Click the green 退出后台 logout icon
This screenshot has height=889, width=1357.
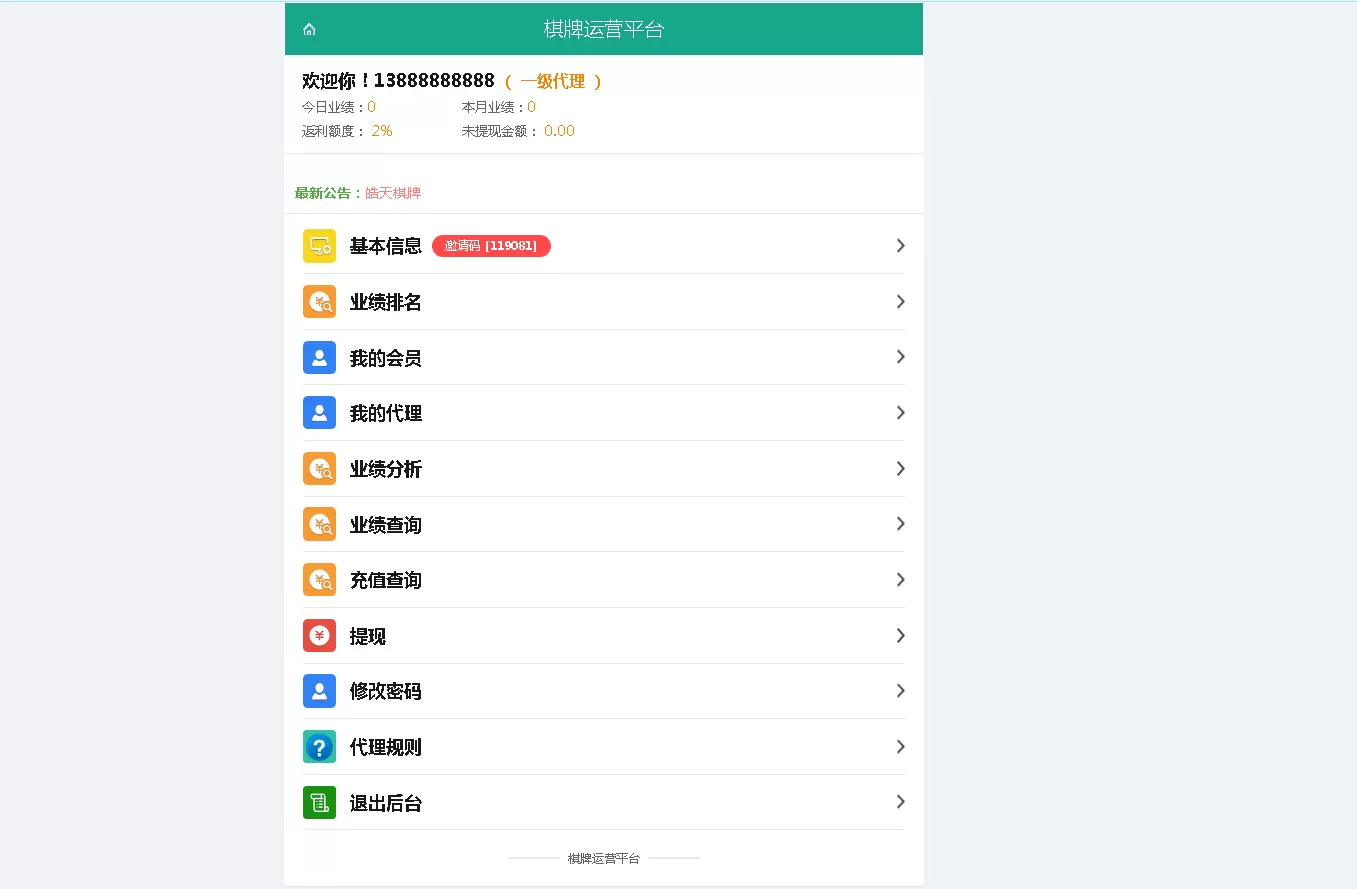[x=319, y=802]
